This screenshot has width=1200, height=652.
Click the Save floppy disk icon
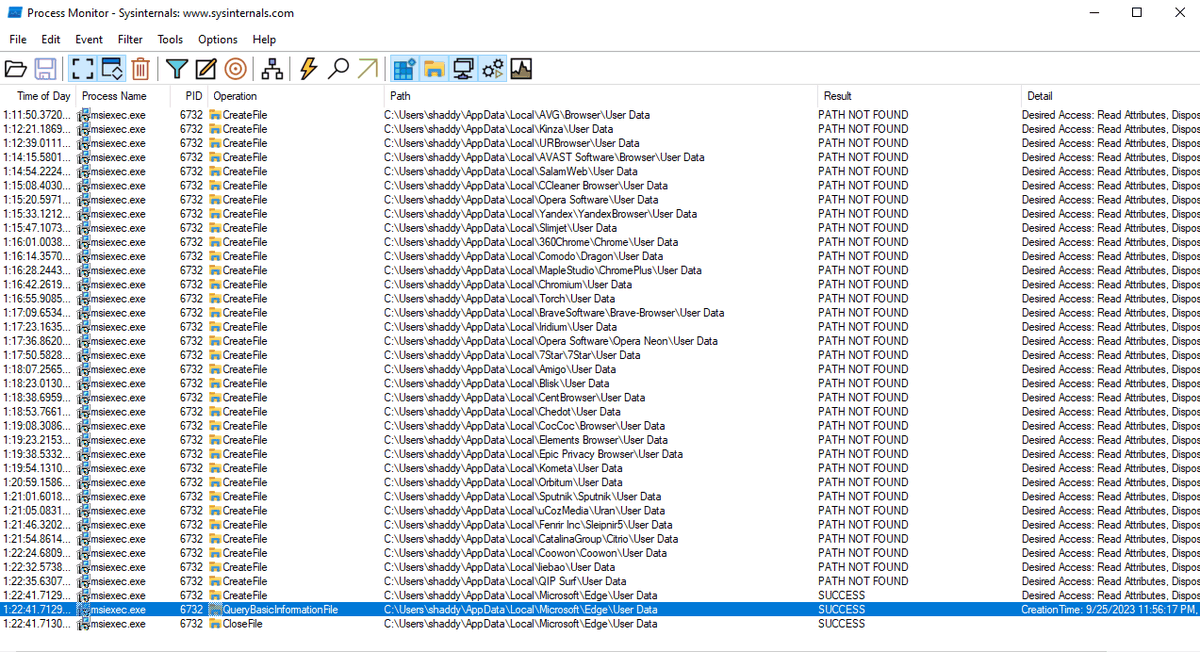(x=45, y=69)
